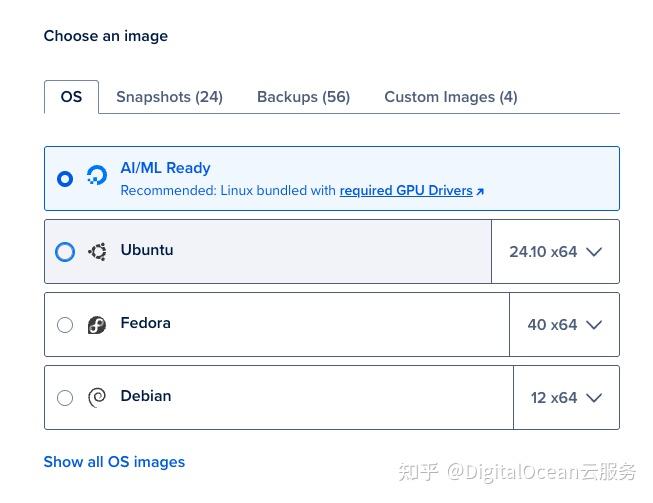Go to the Backups (56) tab
This screenshot has height=503, width=653.
303,97
